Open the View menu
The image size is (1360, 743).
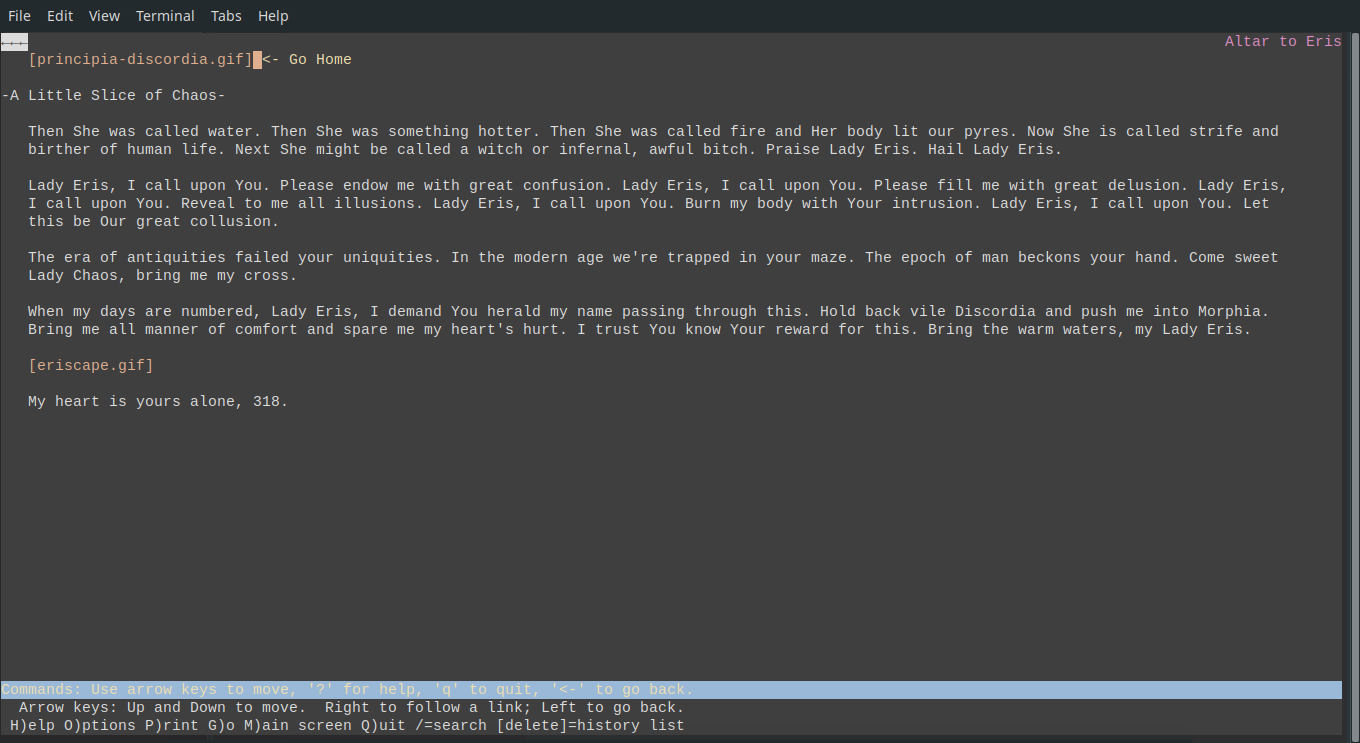point(104,16)
